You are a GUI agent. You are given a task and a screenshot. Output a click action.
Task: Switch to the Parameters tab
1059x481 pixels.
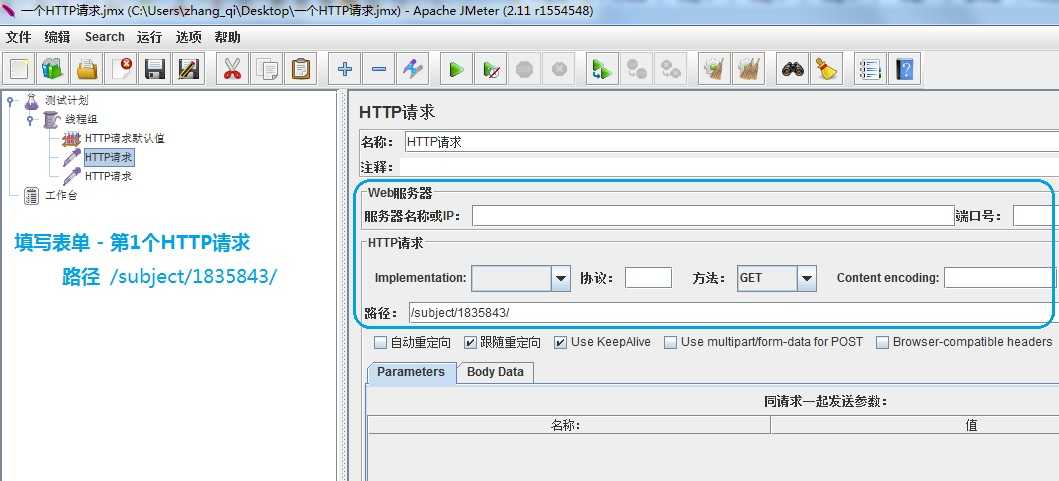tap(411, 372)
